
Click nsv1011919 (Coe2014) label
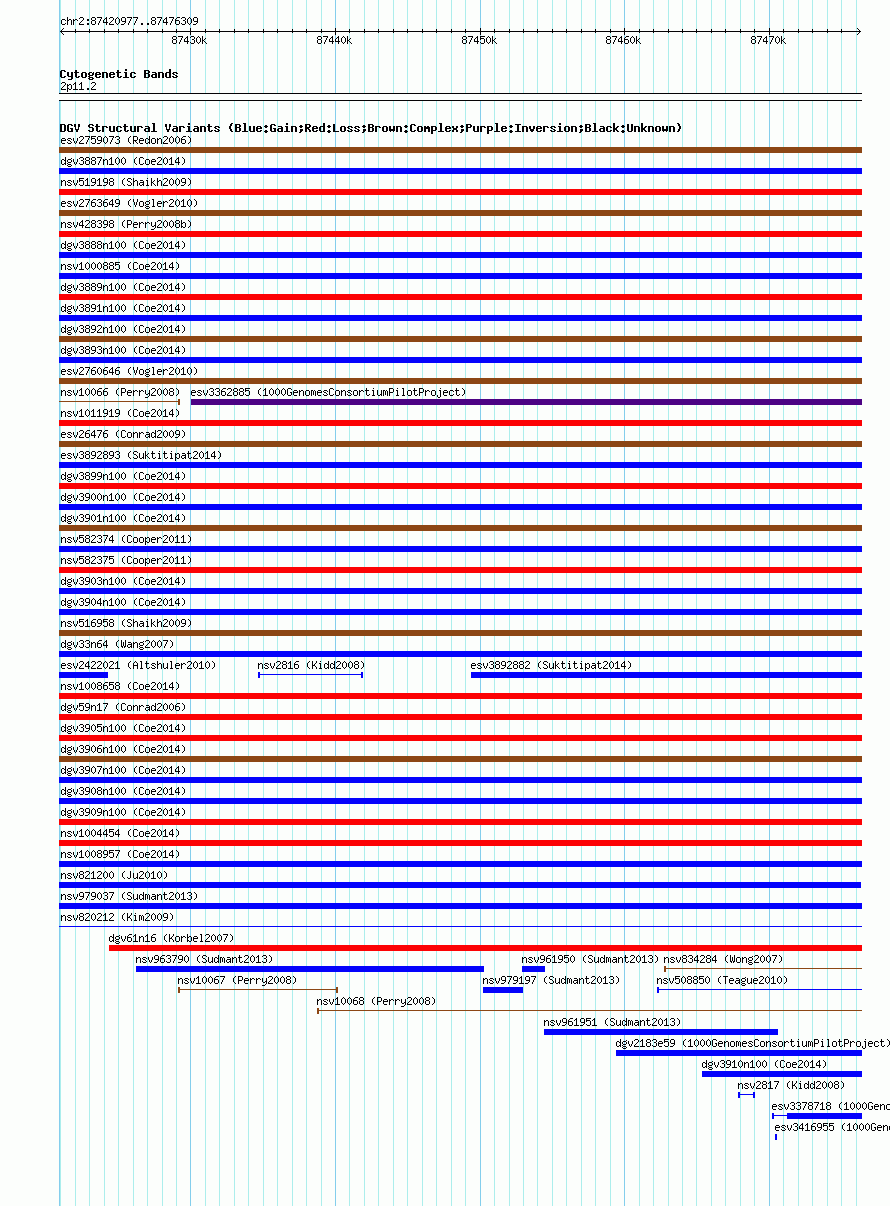120,413
